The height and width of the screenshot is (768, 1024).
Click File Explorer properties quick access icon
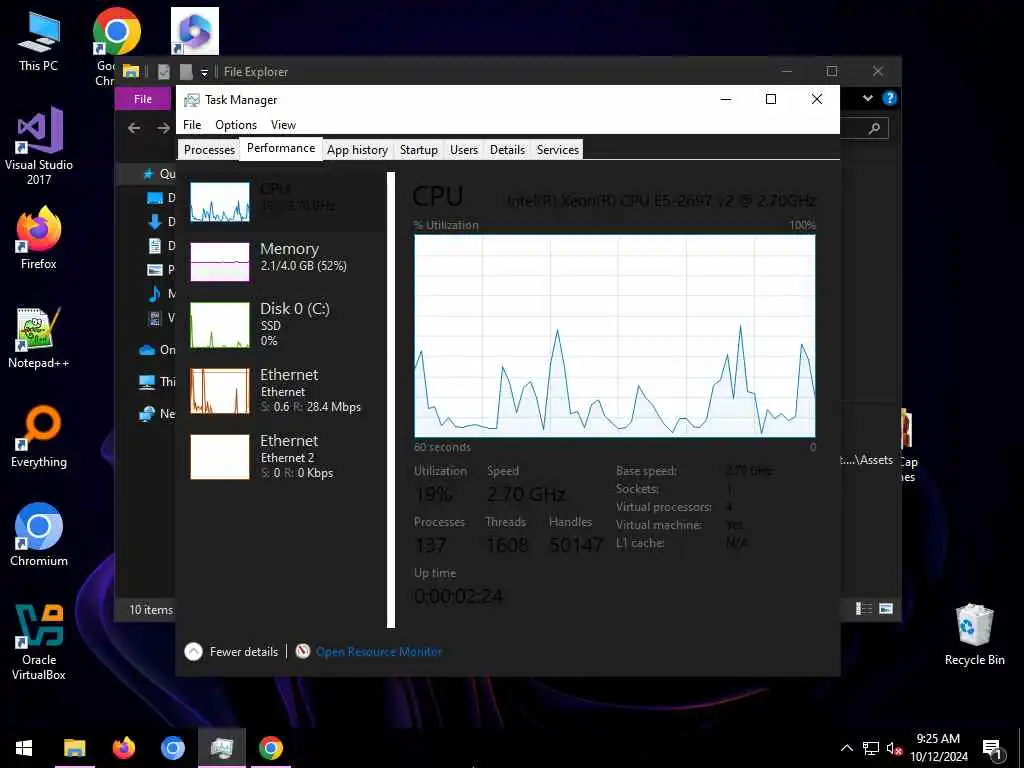tap(163, 72)
